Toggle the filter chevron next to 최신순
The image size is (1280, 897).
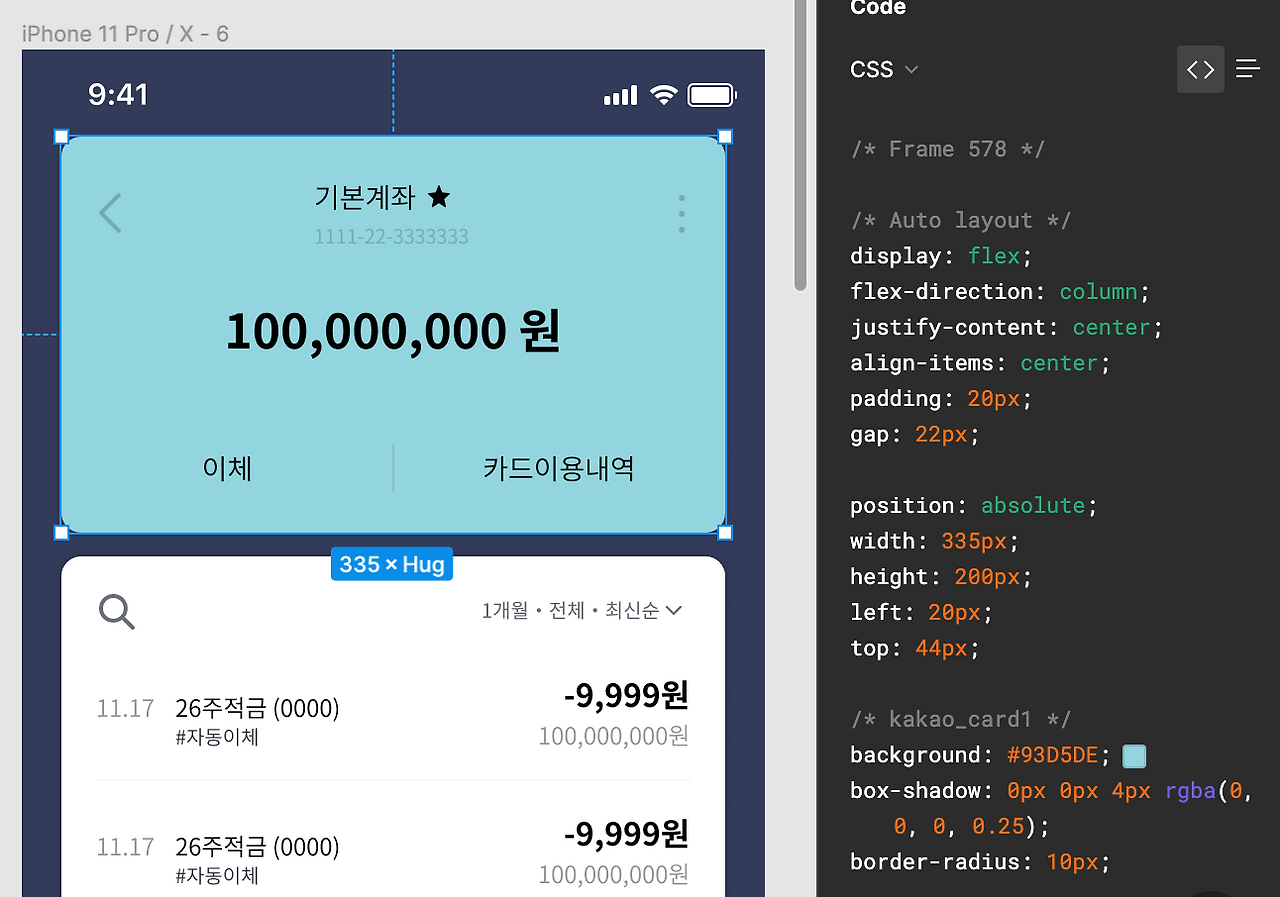672,611
